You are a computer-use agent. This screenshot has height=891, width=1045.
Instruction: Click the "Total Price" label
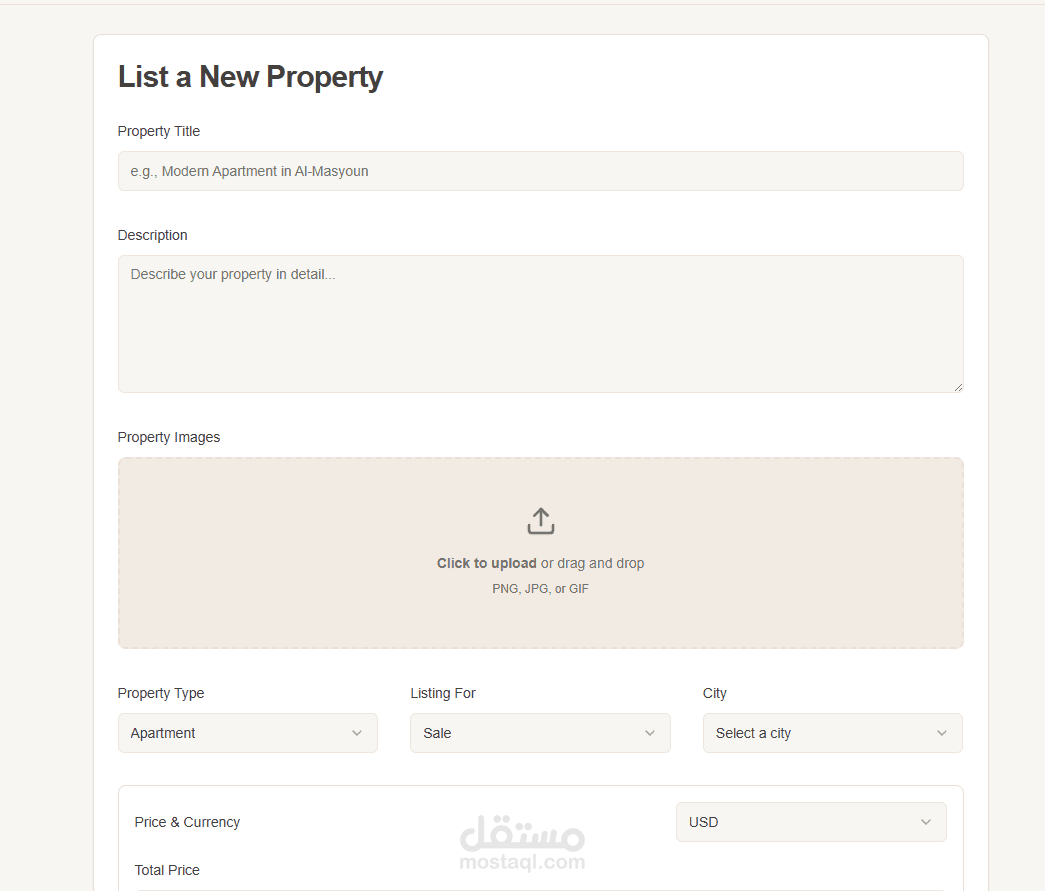coord(167,870)
